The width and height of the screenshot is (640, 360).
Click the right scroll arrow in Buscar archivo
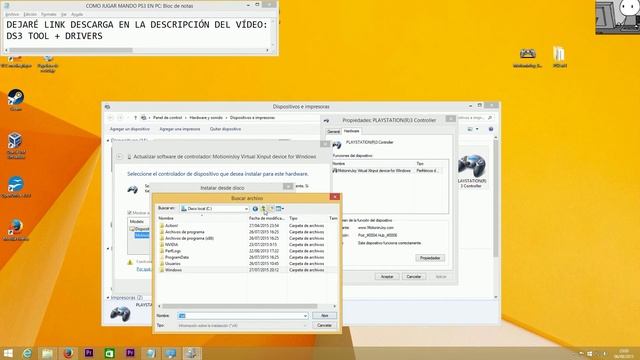point(335,306)
